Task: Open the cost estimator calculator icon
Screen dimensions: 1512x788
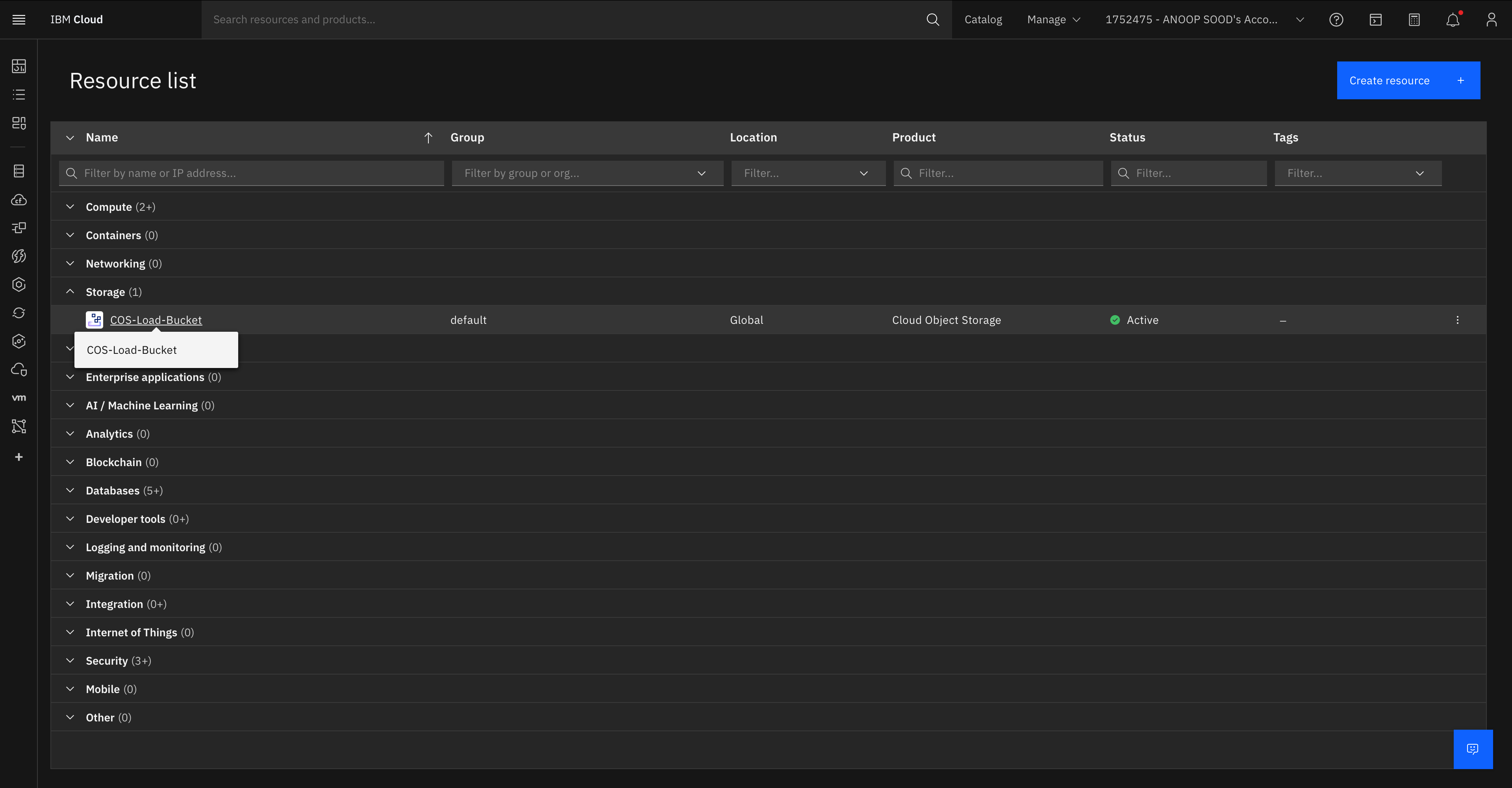Action: point(1414,19)
